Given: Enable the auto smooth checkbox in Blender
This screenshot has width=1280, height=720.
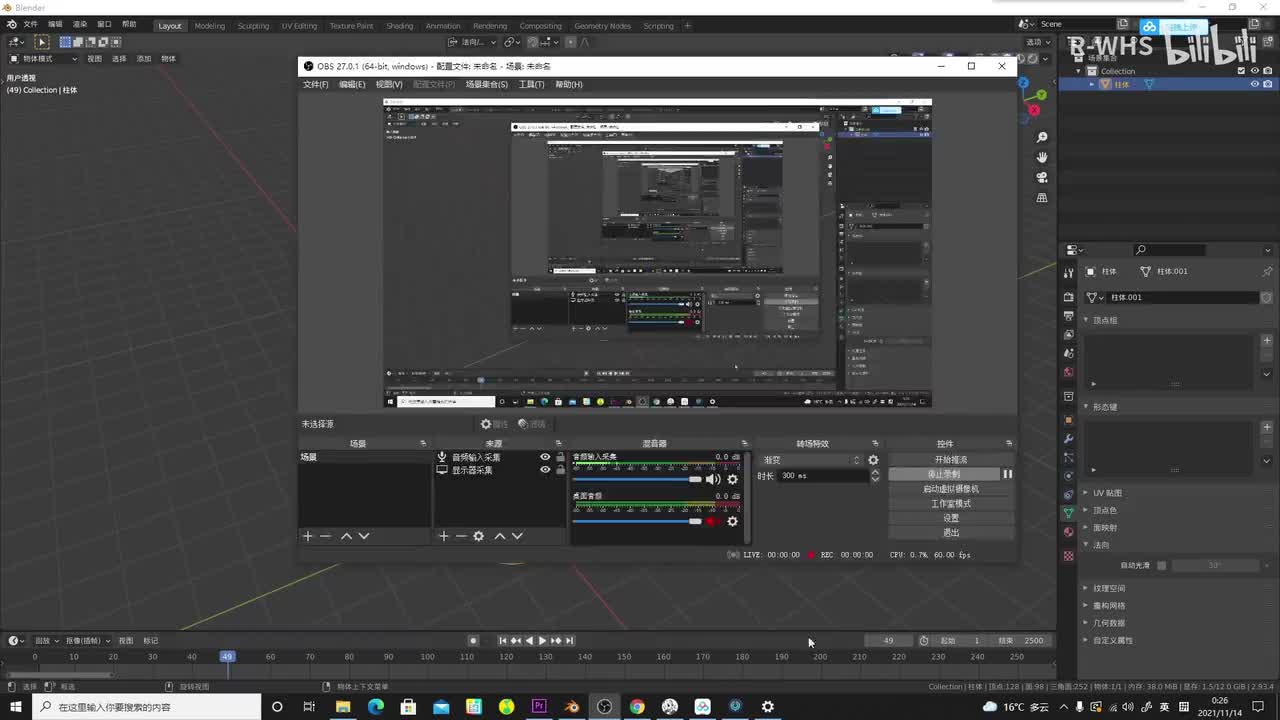Looking at the screenshot, I should (1161, 565).
